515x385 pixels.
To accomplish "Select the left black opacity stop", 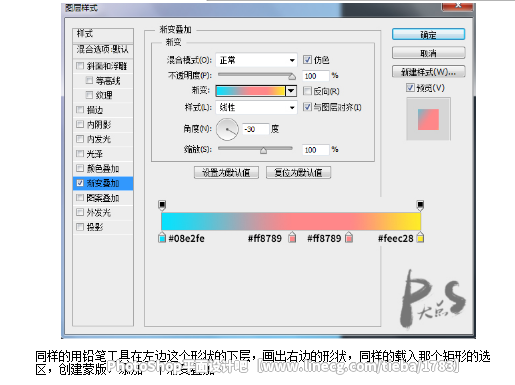I will (162, 205).
